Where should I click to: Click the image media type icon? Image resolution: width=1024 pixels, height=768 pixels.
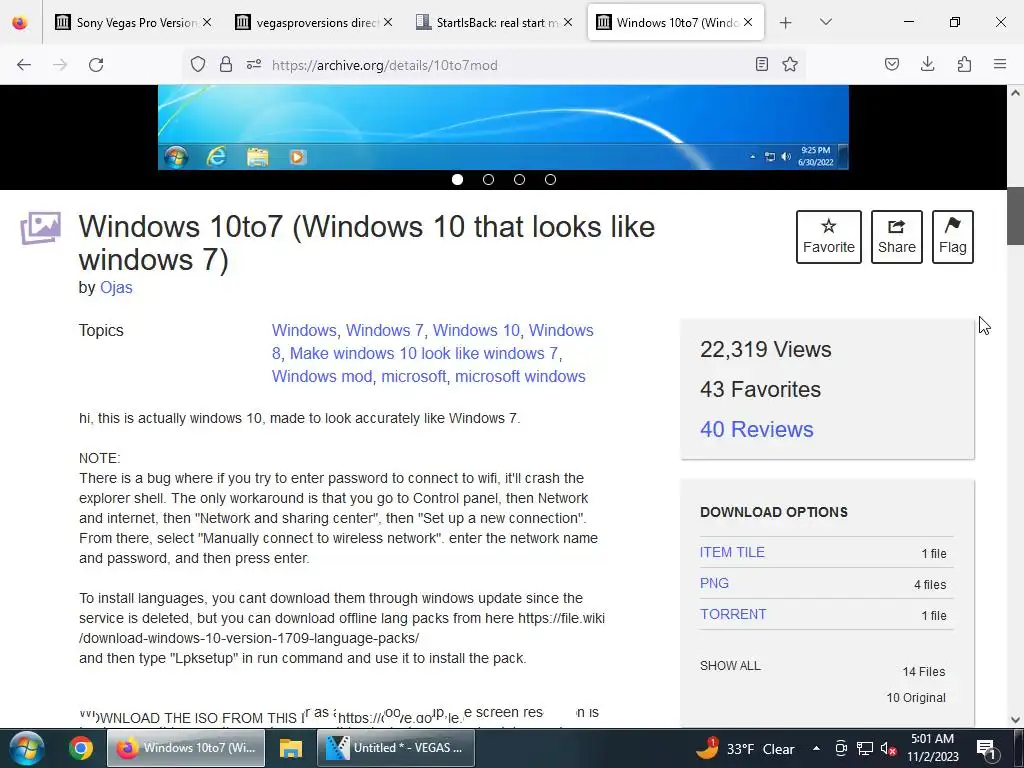point(40,228)
